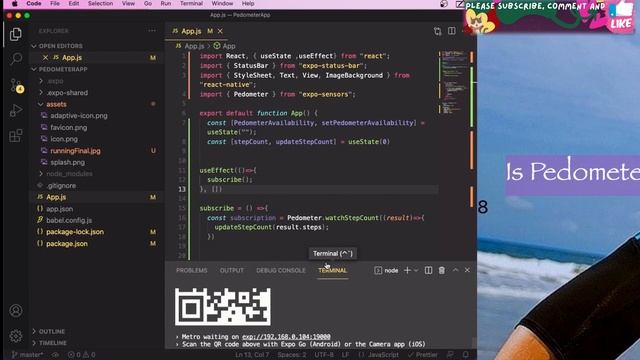Switch to the Output tab
This screenshot has height=360, width=640.
231,270
